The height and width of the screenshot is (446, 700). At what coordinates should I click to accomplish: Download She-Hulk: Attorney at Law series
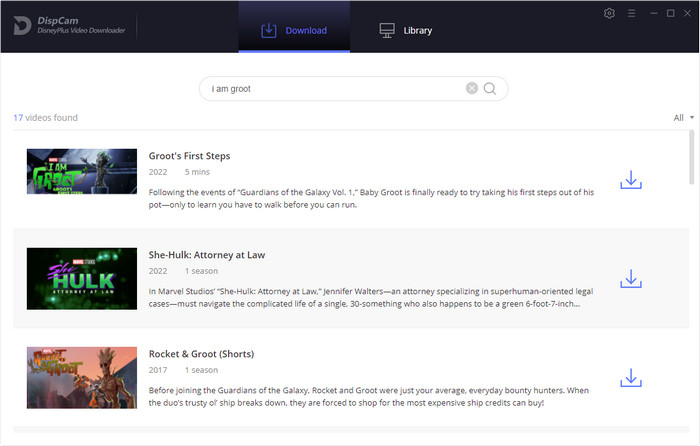(x=631, y=279)
